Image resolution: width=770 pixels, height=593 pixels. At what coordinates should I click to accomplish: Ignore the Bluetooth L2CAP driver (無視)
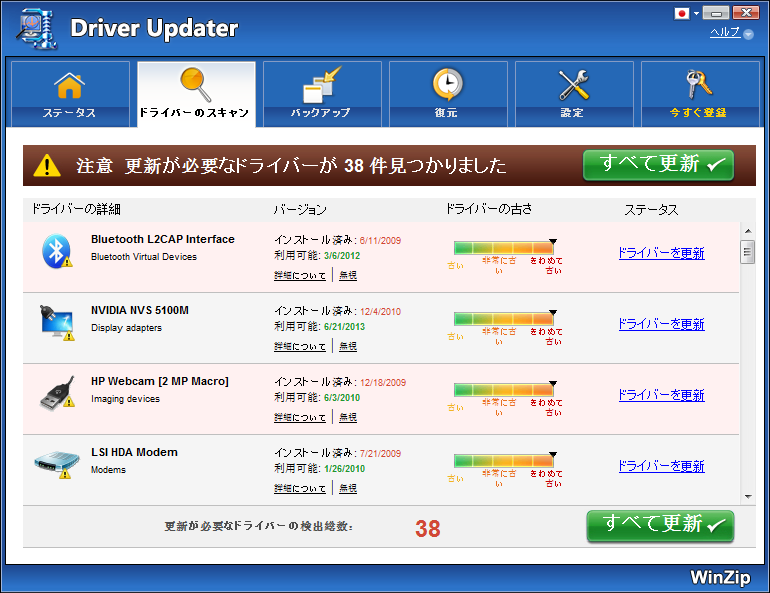348,275
